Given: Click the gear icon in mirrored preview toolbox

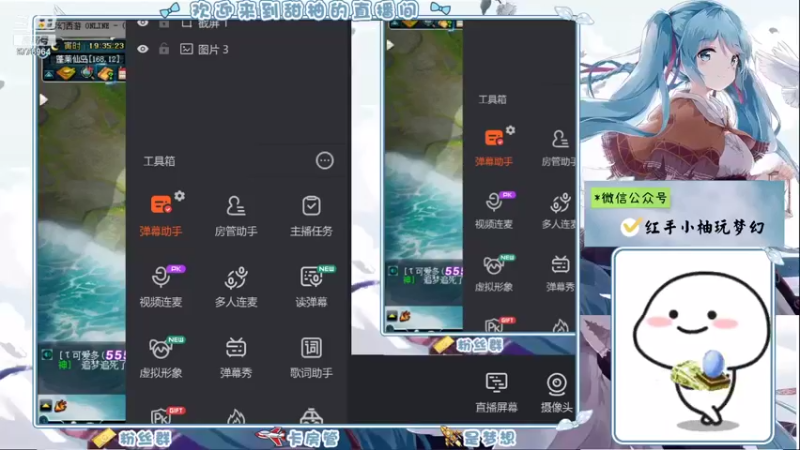Looking at the screenshot, I should tap(510, 130).
